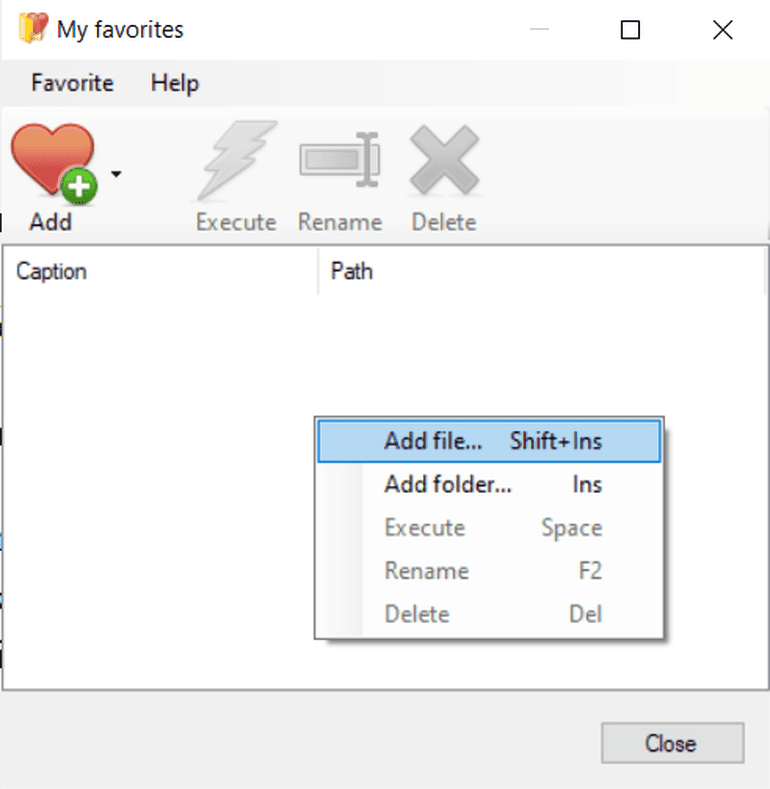Choose Delete from the context menu
Screen dimensions: 770x789
pos(489,614)
